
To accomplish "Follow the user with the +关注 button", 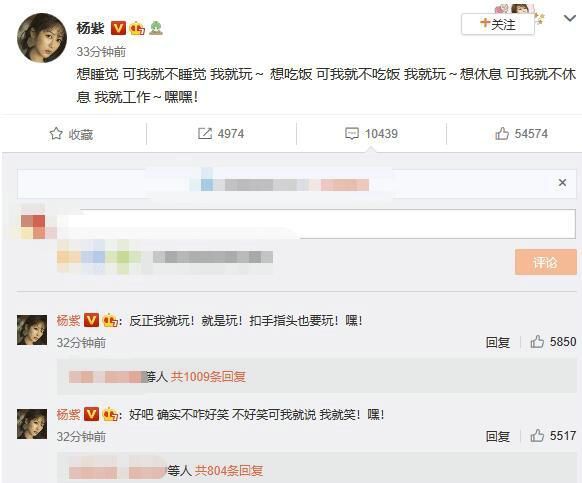I will [x=498, y=25].
